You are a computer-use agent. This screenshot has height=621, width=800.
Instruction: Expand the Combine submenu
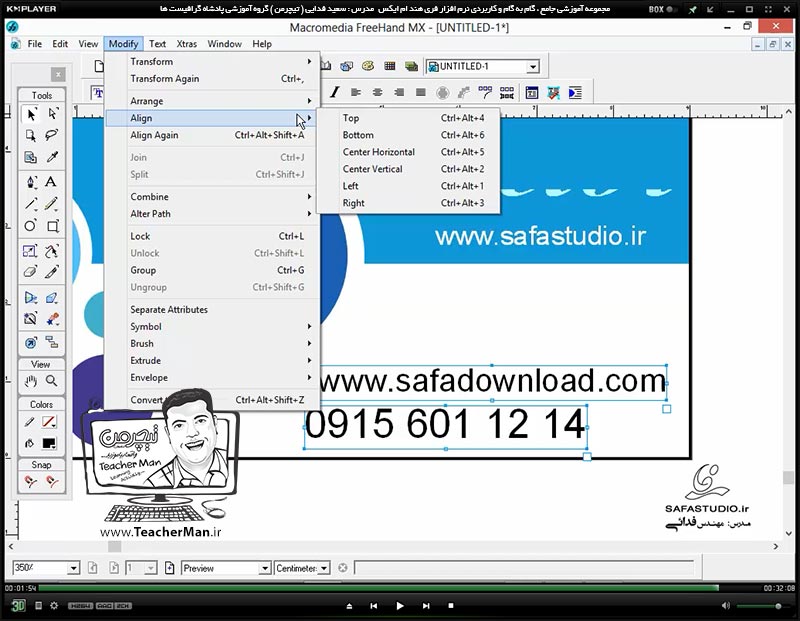tap(213, 196)
